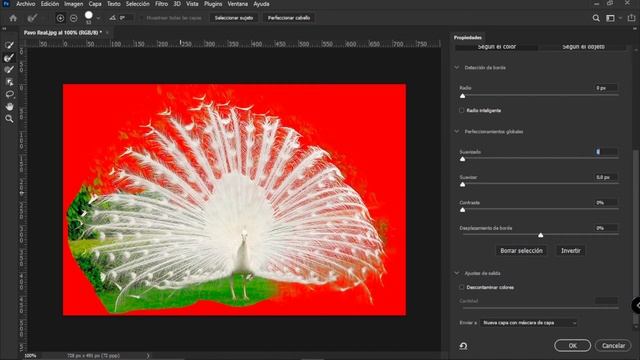Open the Edición menu
The image size is (640, 360).
(x=50, y=4)
